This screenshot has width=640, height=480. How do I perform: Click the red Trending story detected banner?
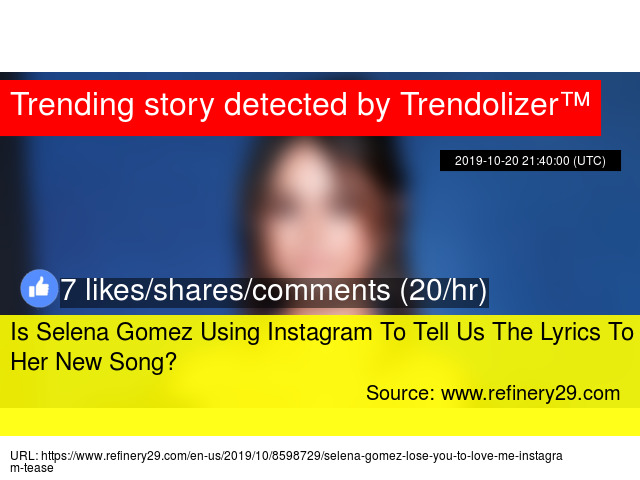click(x=300, y=108)
